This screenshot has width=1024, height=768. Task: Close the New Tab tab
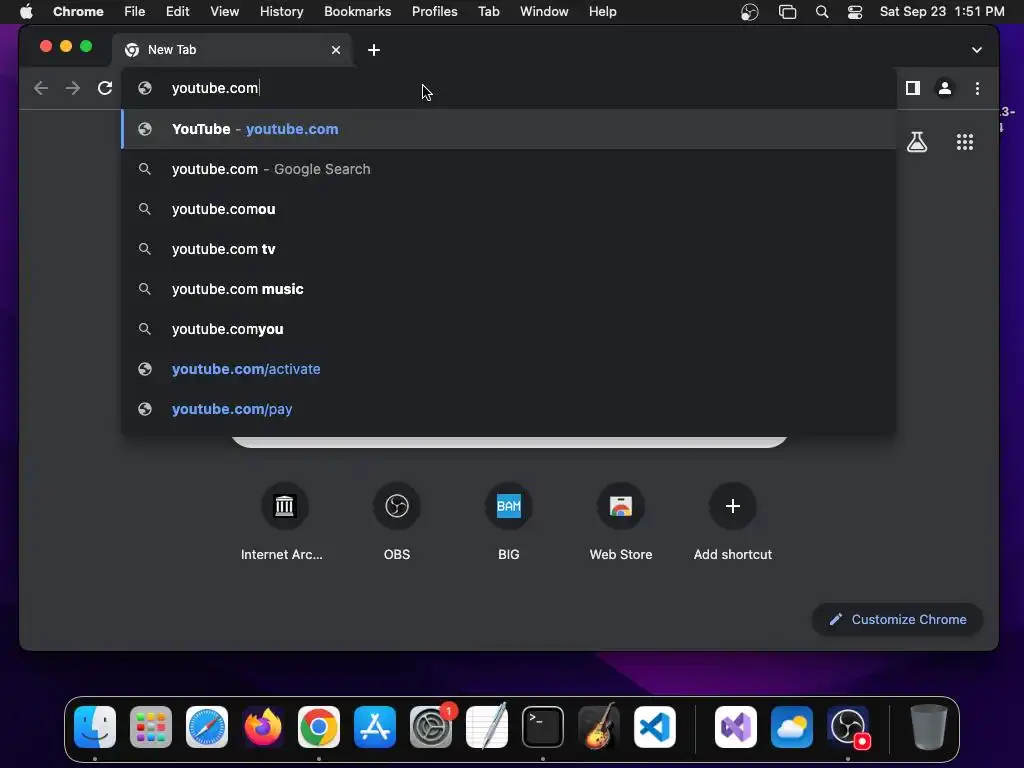(x=336, y=50)
